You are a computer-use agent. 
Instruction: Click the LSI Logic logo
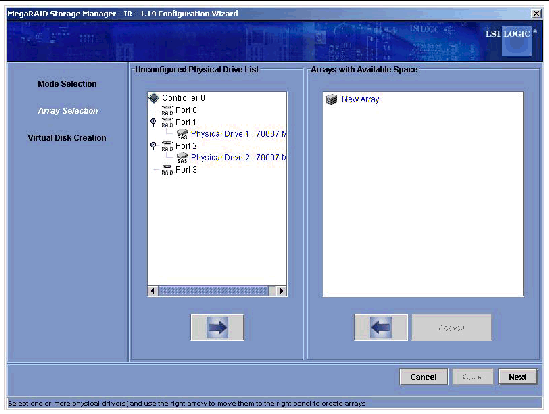511,40
